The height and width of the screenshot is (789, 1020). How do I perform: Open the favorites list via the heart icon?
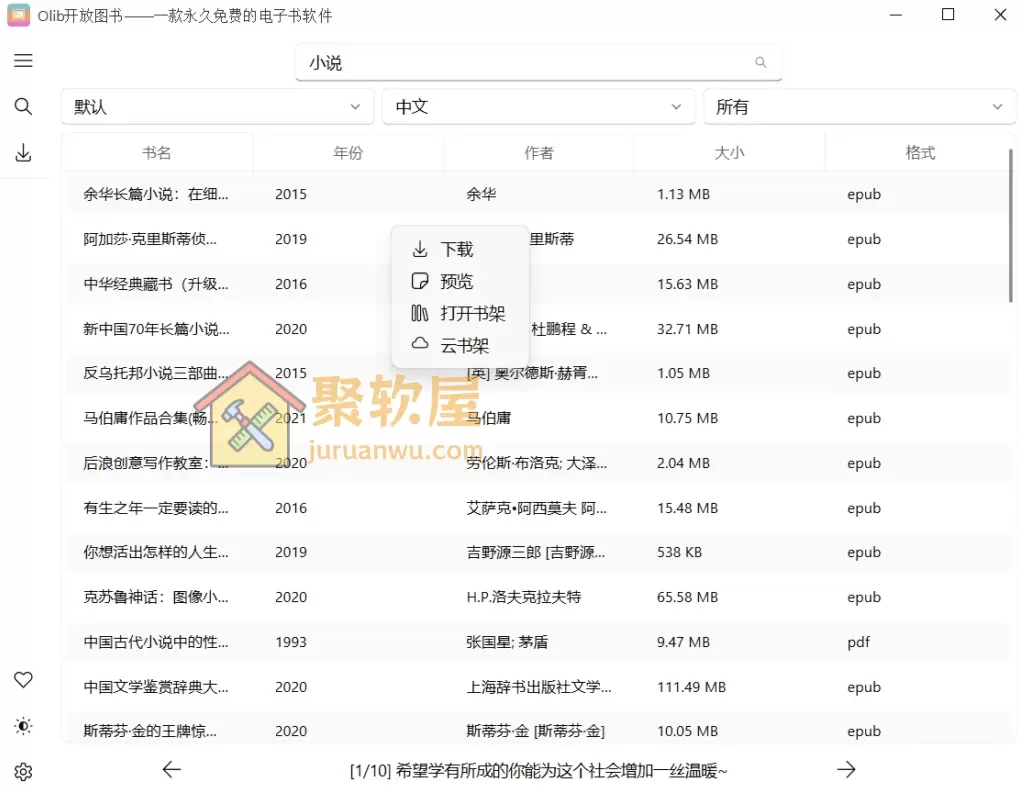point(23,679)
